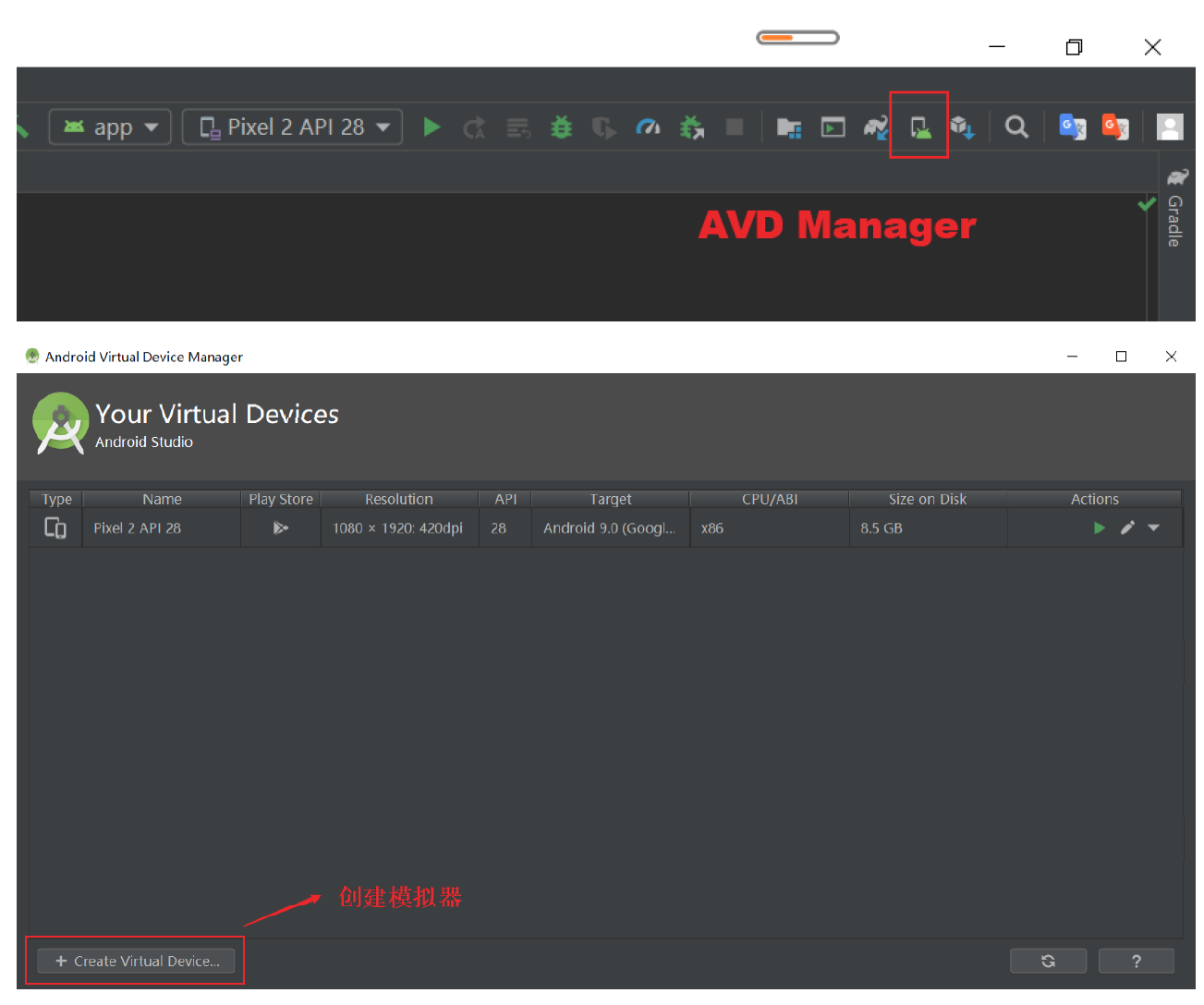Viewport: 1204px width, 1005px height.
Task: Click the Resolution column header
Action: click(x=399, y=499)
